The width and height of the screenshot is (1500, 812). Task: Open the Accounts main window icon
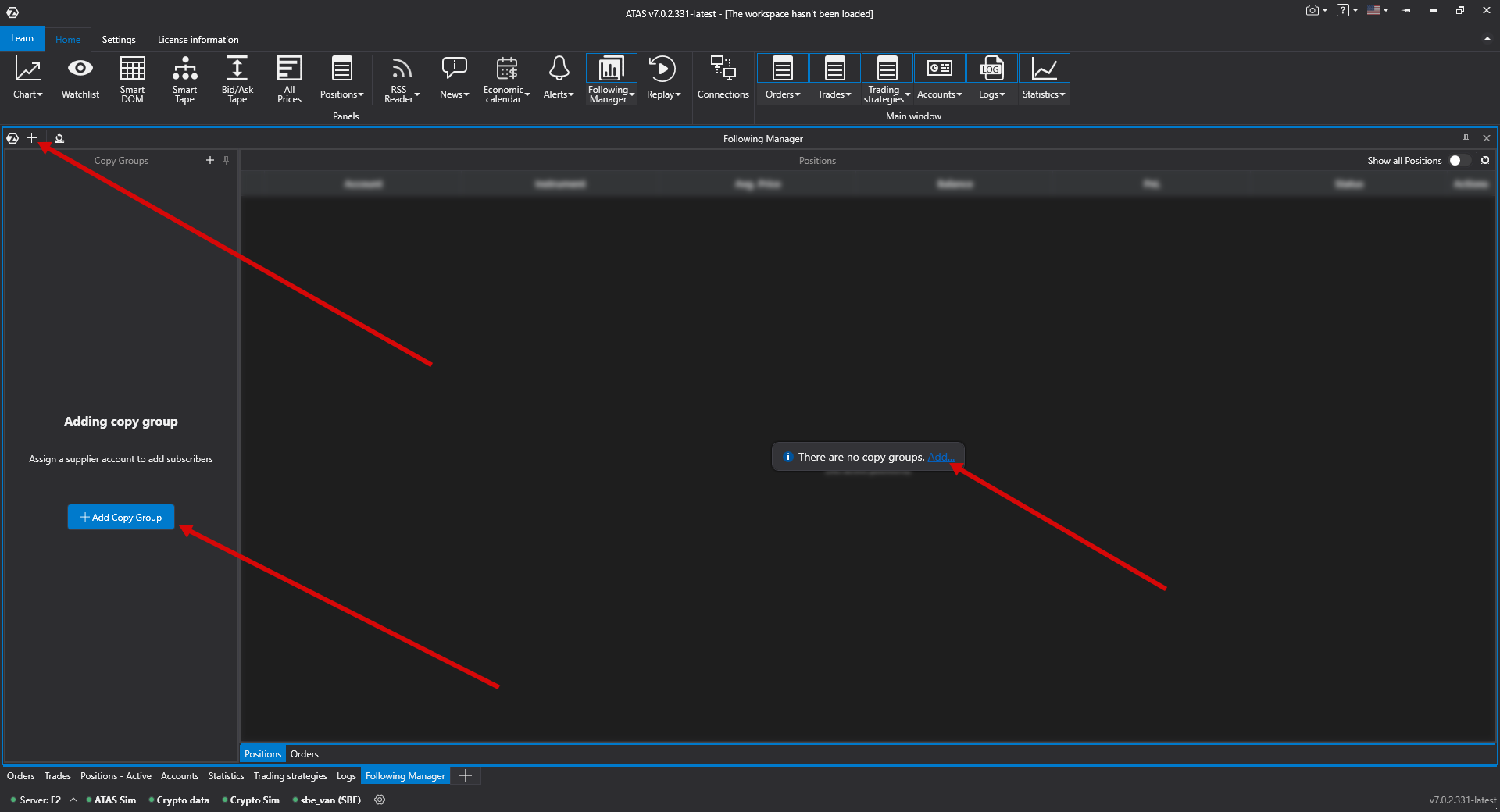[939, 69]
